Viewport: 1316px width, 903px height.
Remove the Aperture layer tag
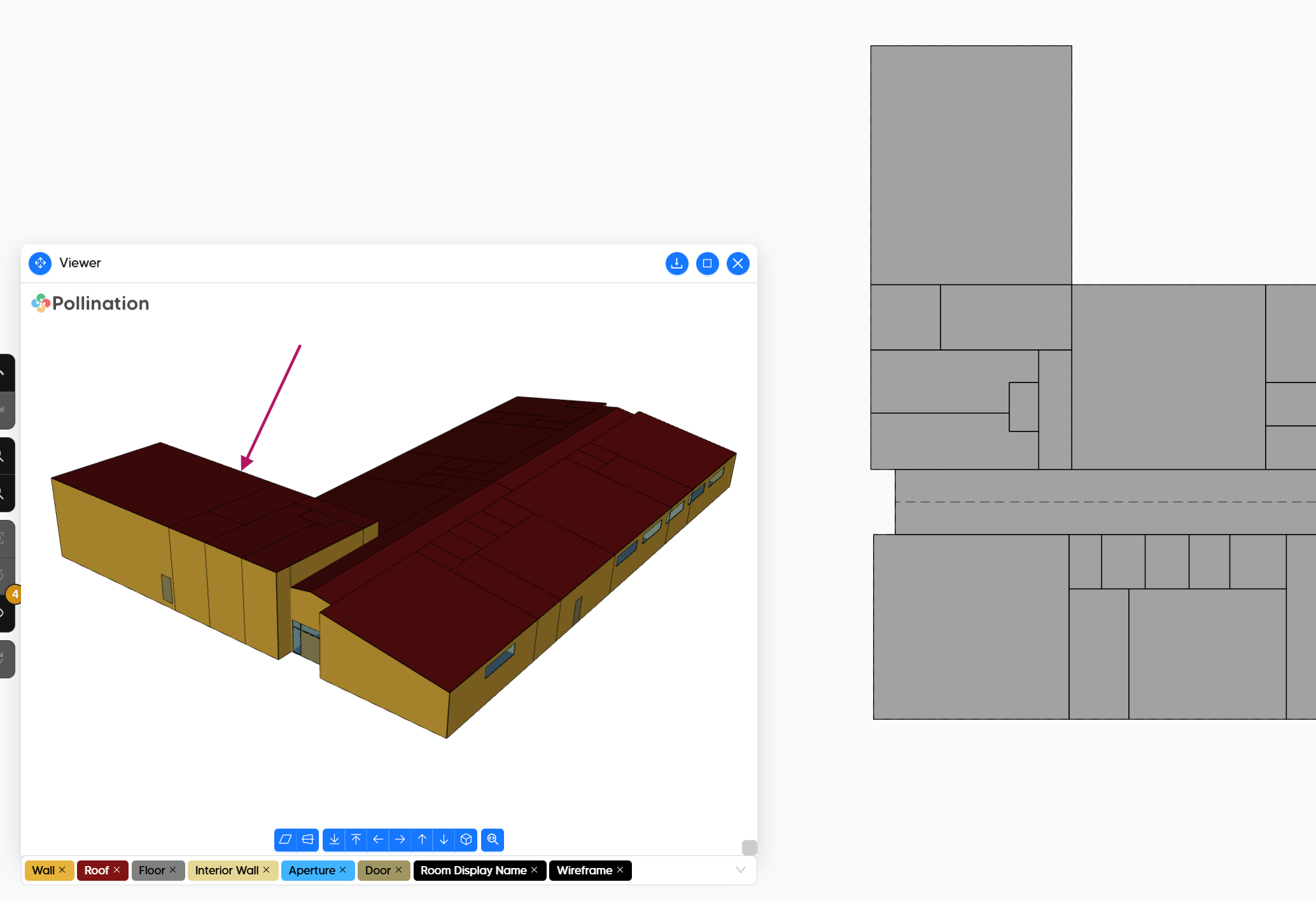point(343,870)
